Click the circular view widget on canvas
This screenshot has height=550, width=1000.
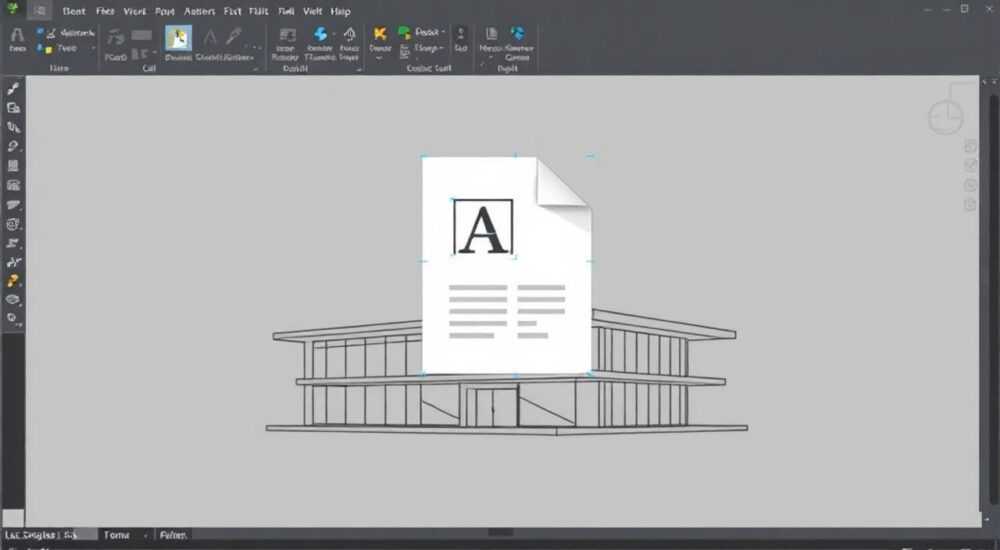(946, 117)
